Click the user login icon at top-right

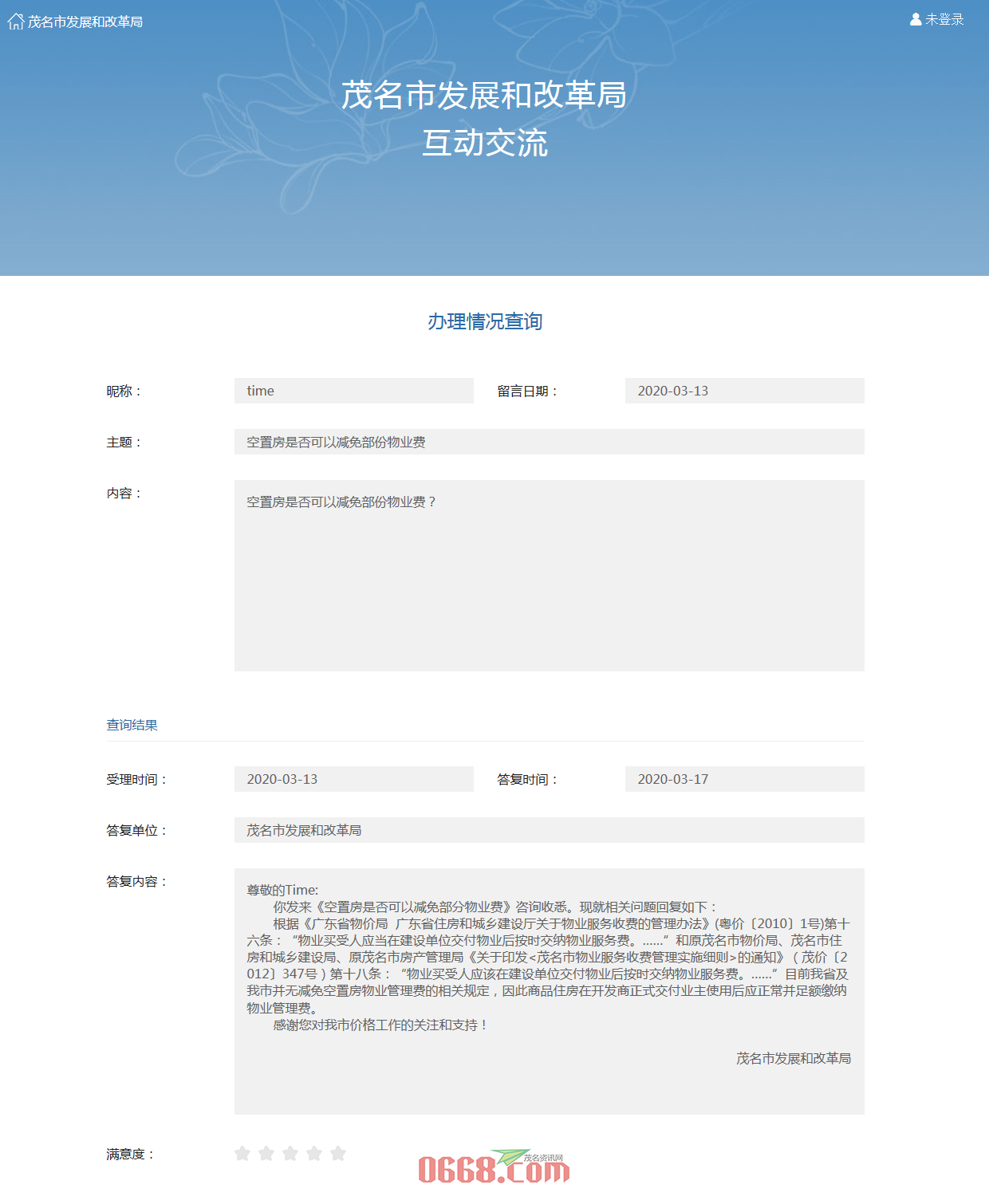[915, 19]
